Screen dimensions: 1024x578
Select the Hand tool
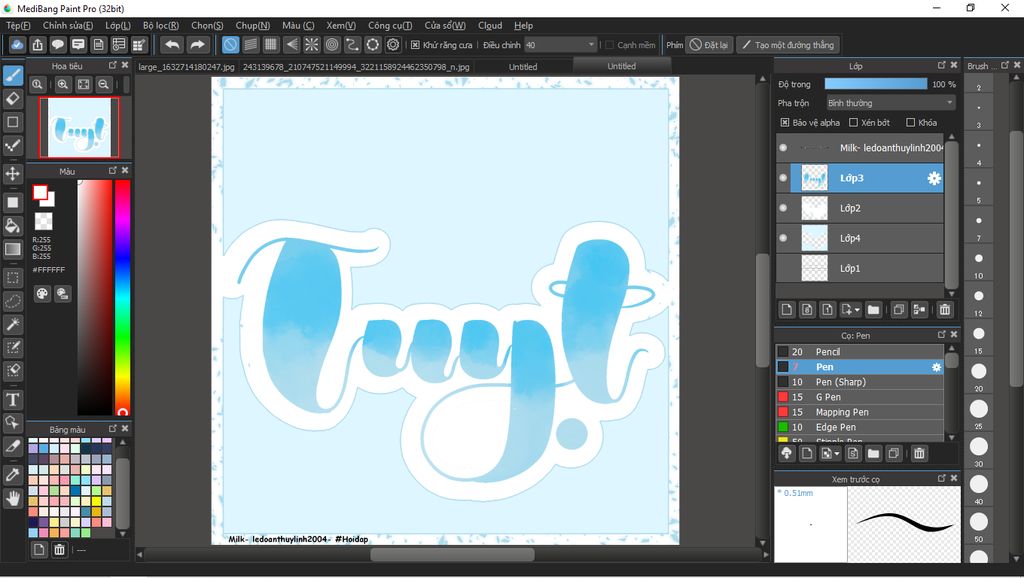tap(12, 498)
